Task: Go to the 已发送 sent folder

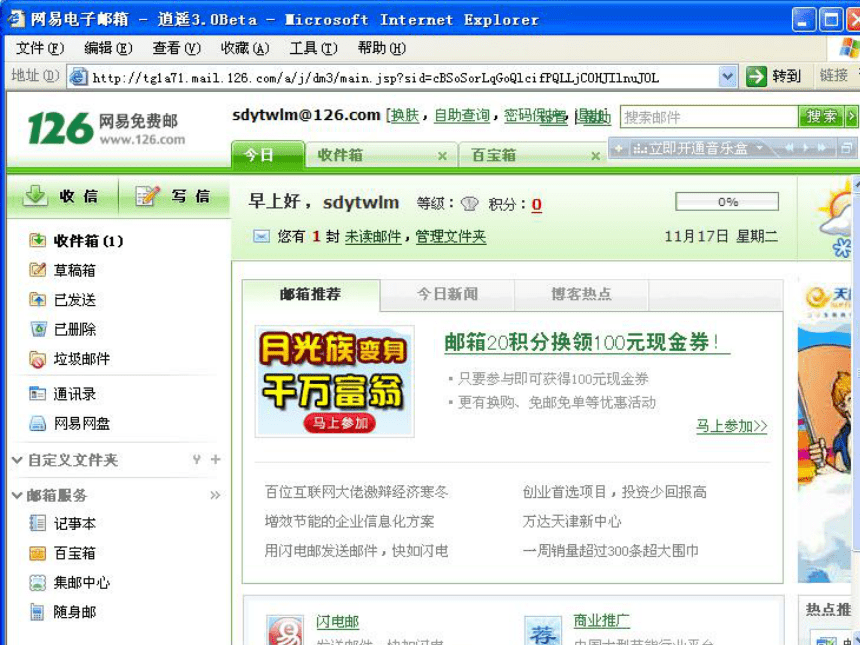Action: click(63, 300)
